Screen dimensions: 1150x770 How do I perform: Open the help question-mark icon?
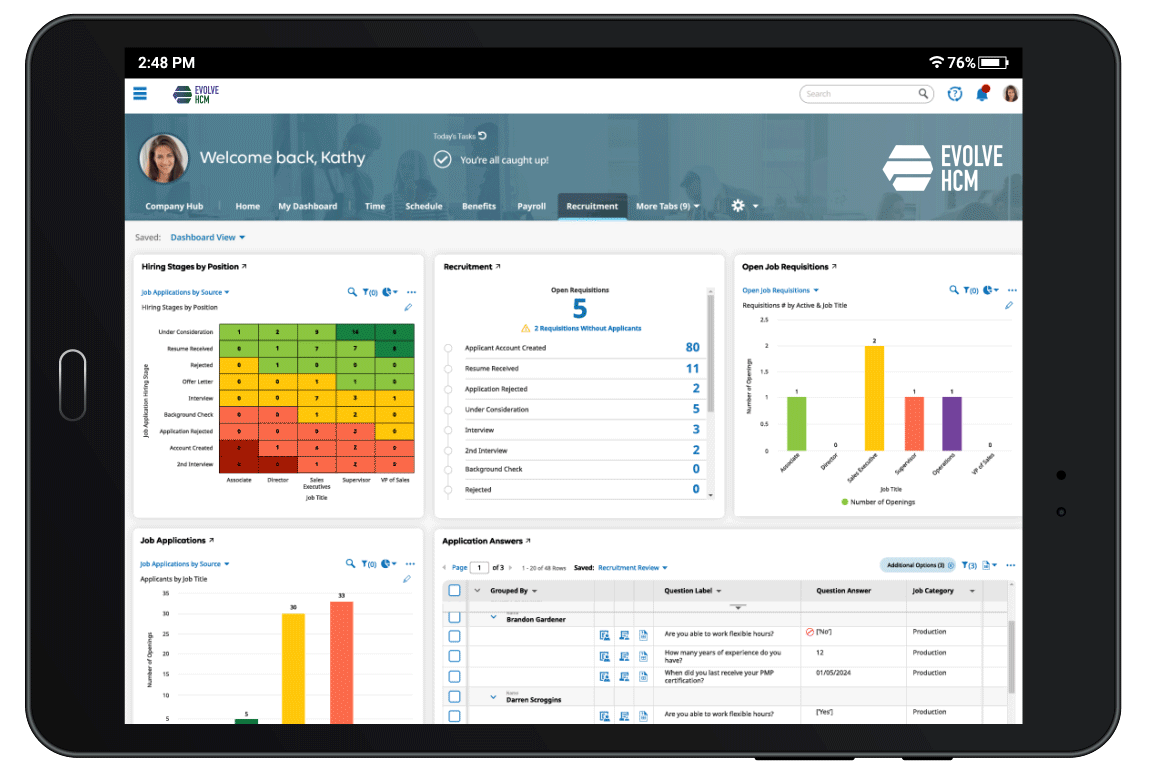954,94
